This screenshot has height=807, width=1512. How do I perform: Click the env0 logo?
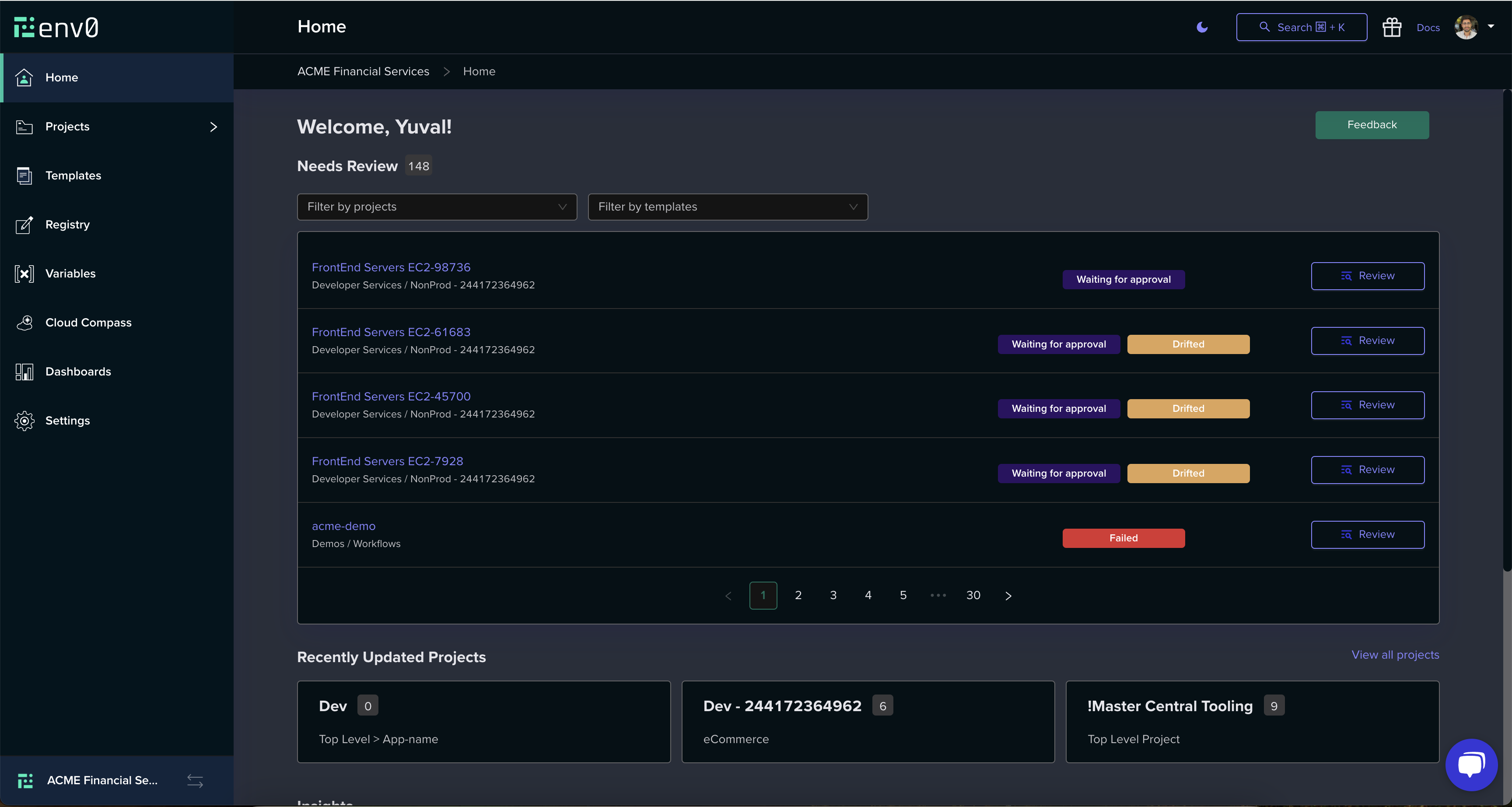pyautogui.click(x=56, y=27)
